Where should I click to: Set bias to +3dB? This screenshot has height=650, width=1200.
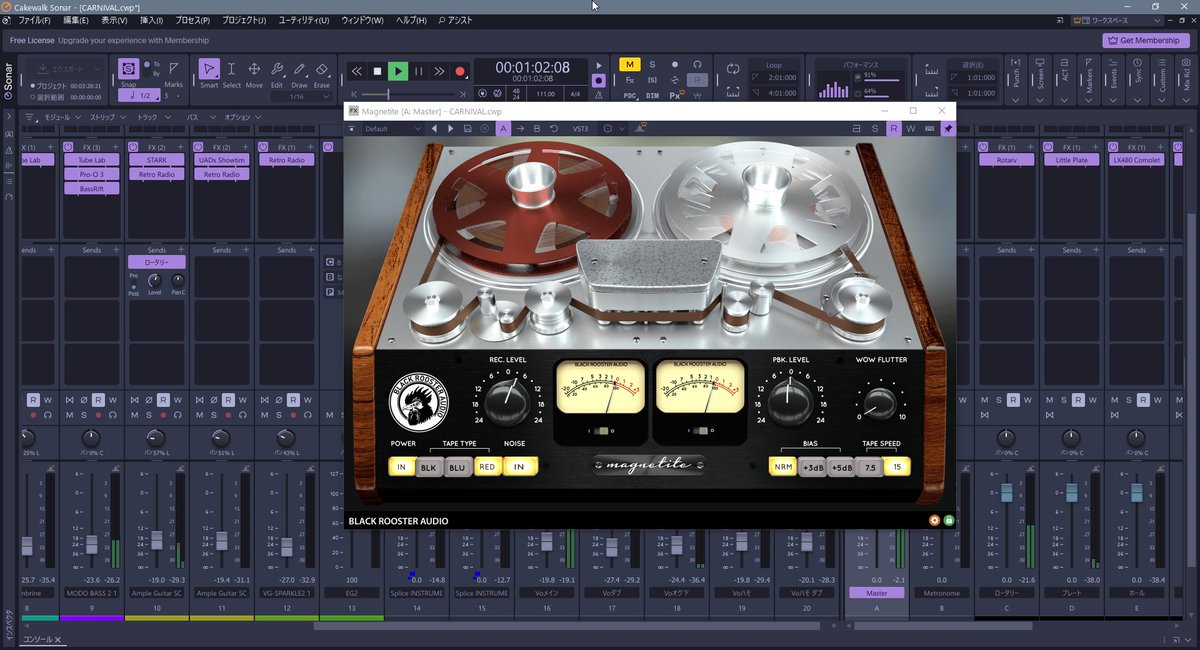point(812,466)
